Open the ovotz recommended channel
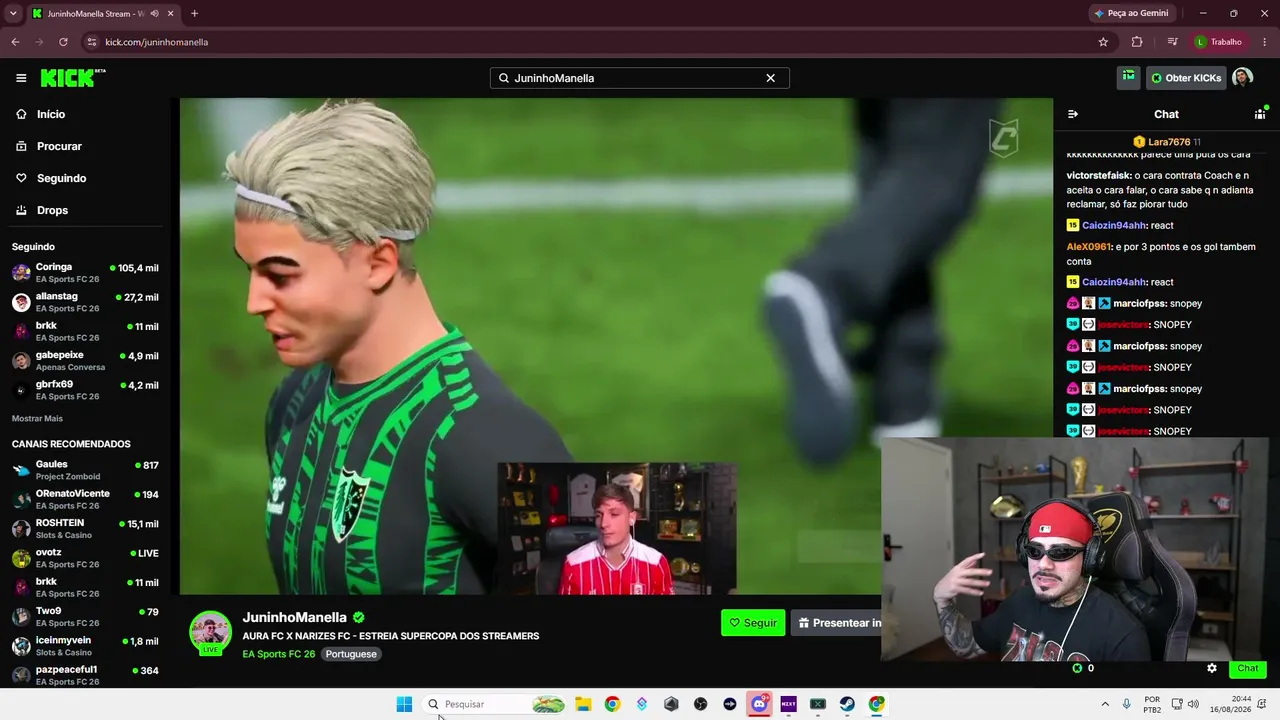The height and width of the screenshot is (720, 1280). [x=85, y=558]
